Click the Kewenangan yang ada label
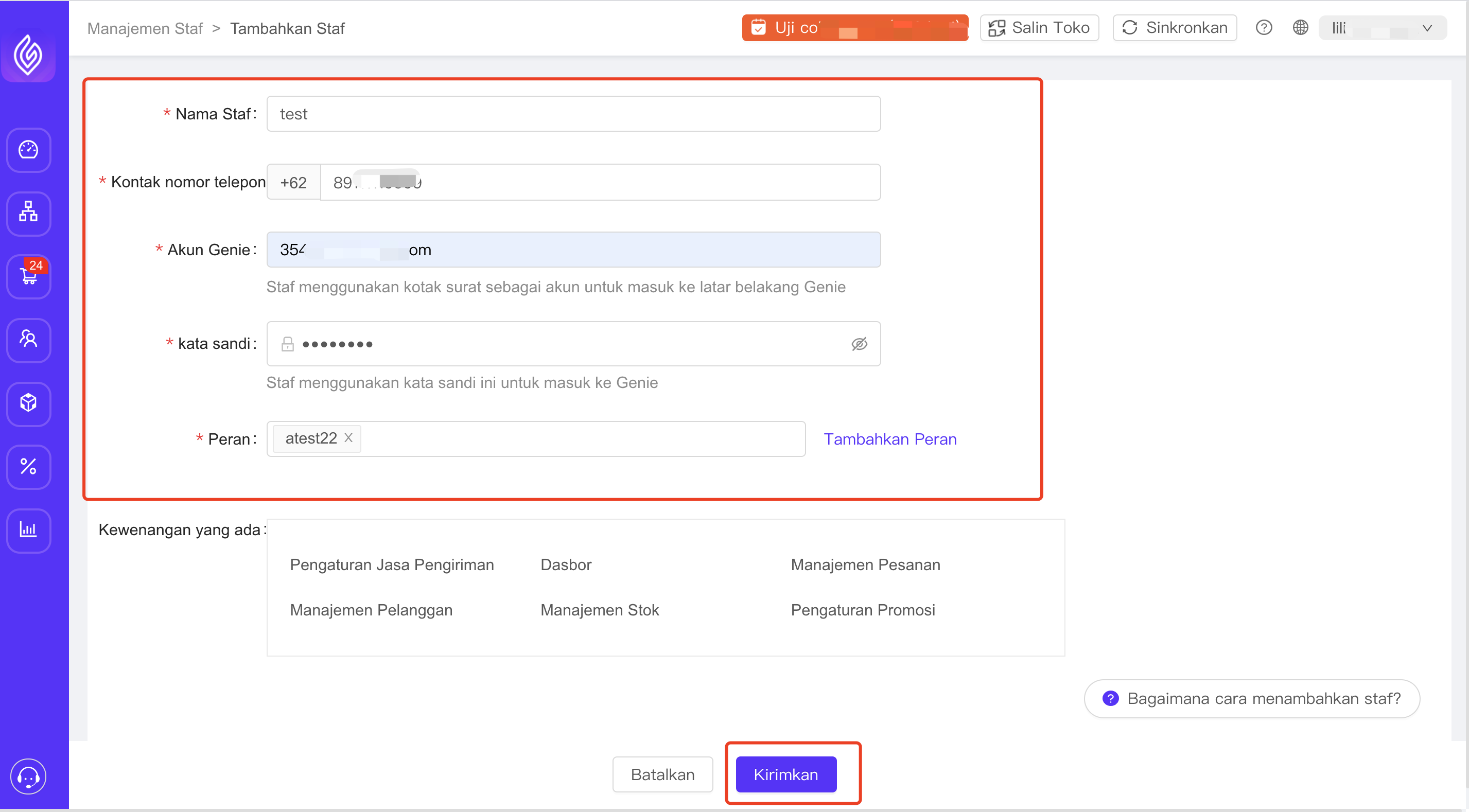Image resolution: width=1469 pixels, height=812 pixels. [182, 529]
